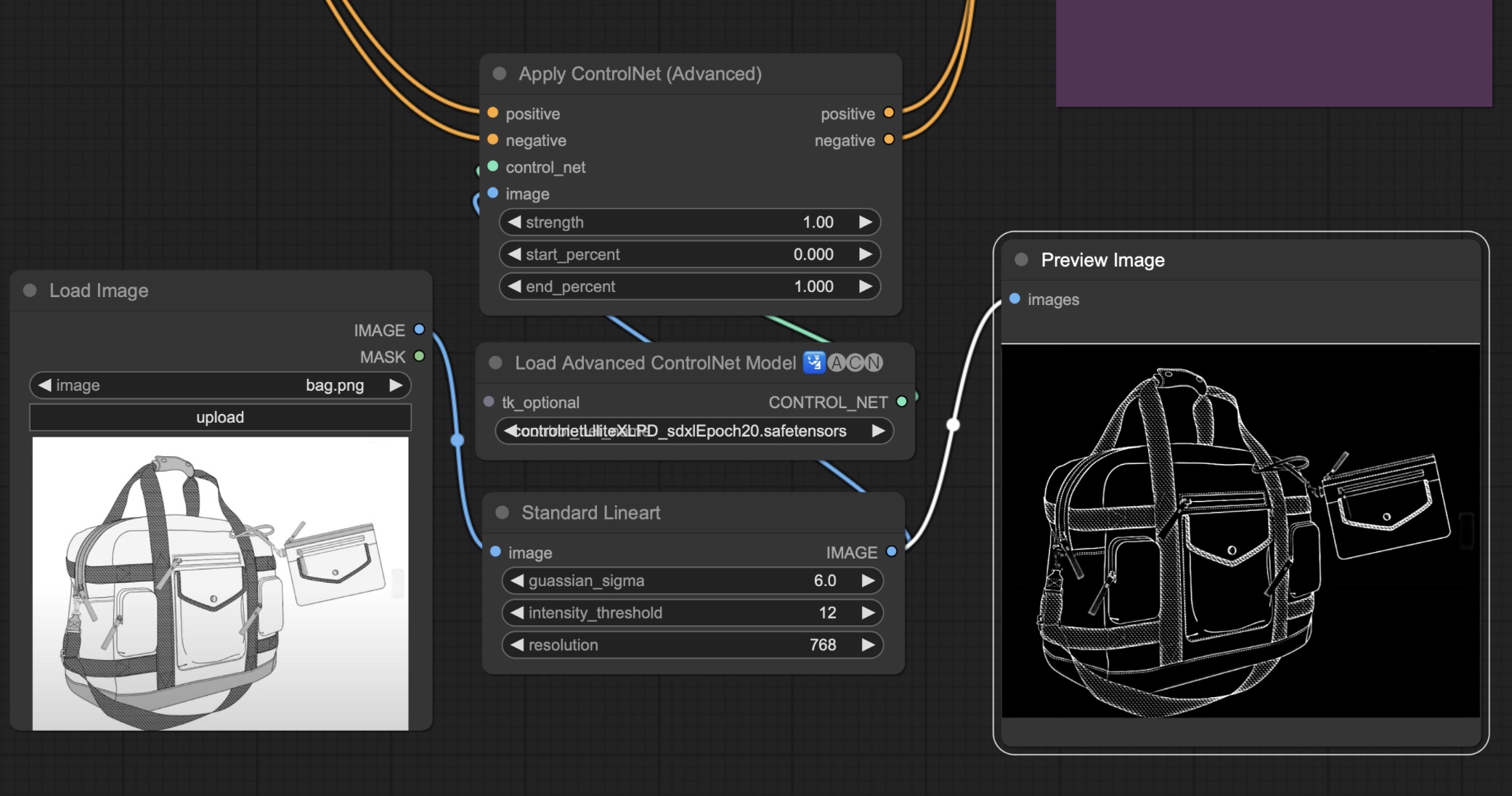Increase guassian_sigma with the right arrow
This screenshot has height=796, width=1512.
(x=868, y=580)
